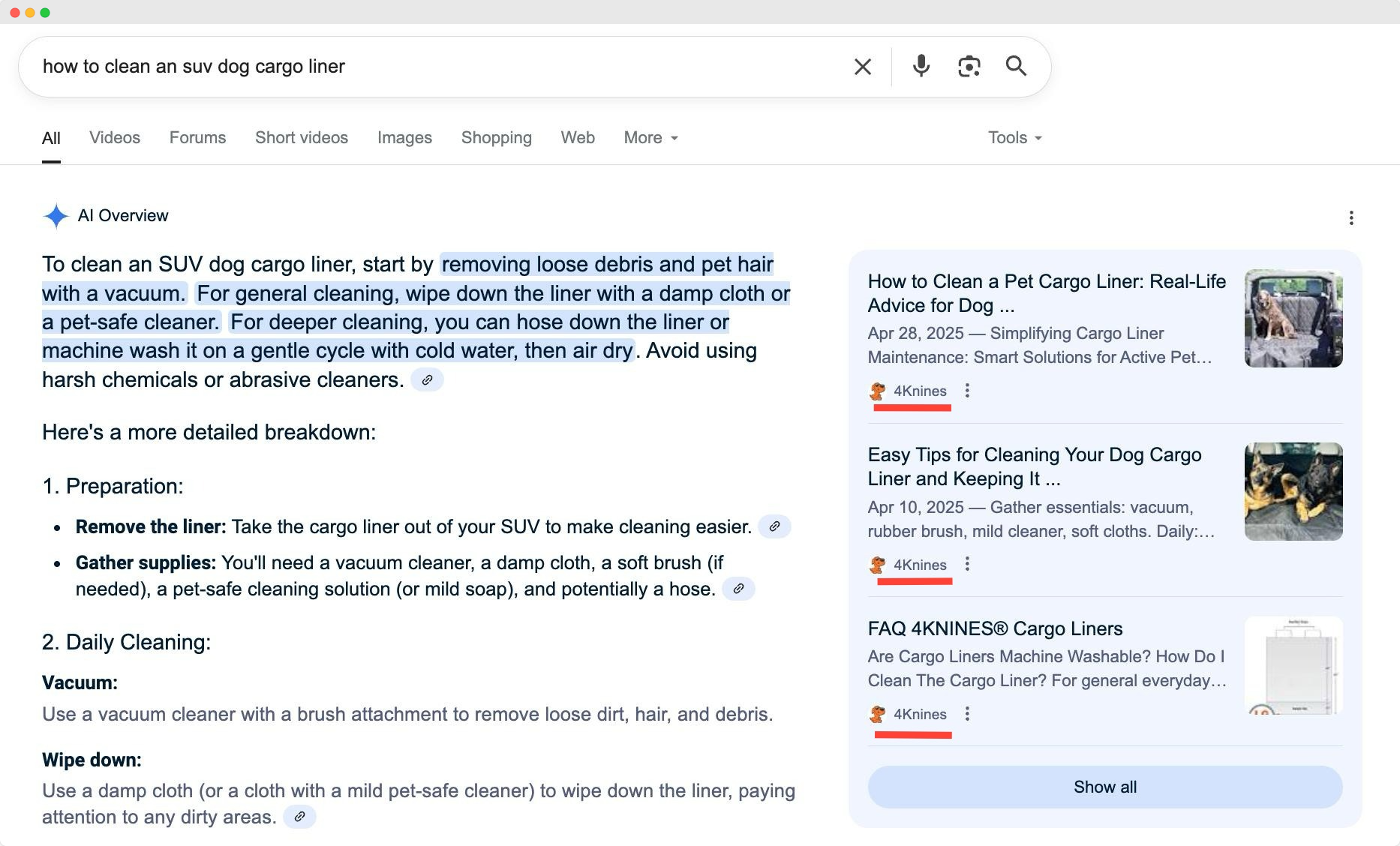
Task: Open search by image camera icon
Action: click(969, 66)
